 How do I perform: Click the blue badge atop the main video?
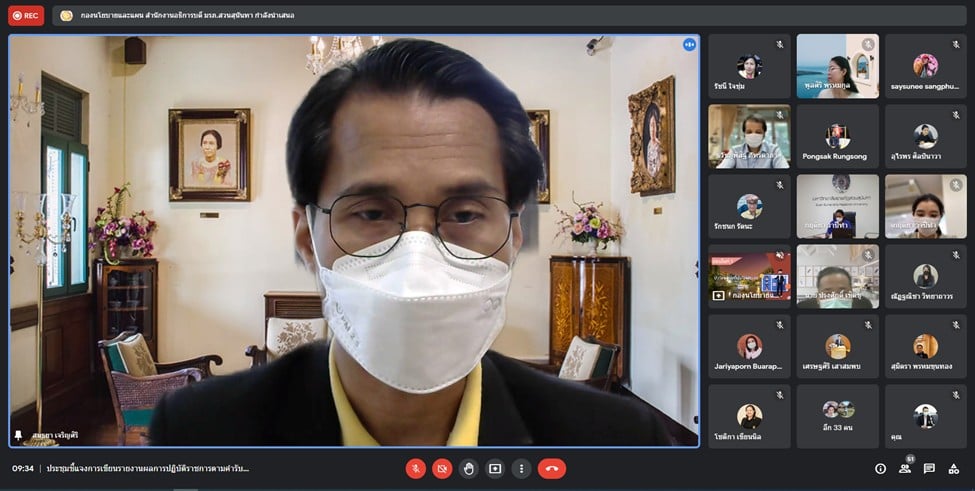689,45
